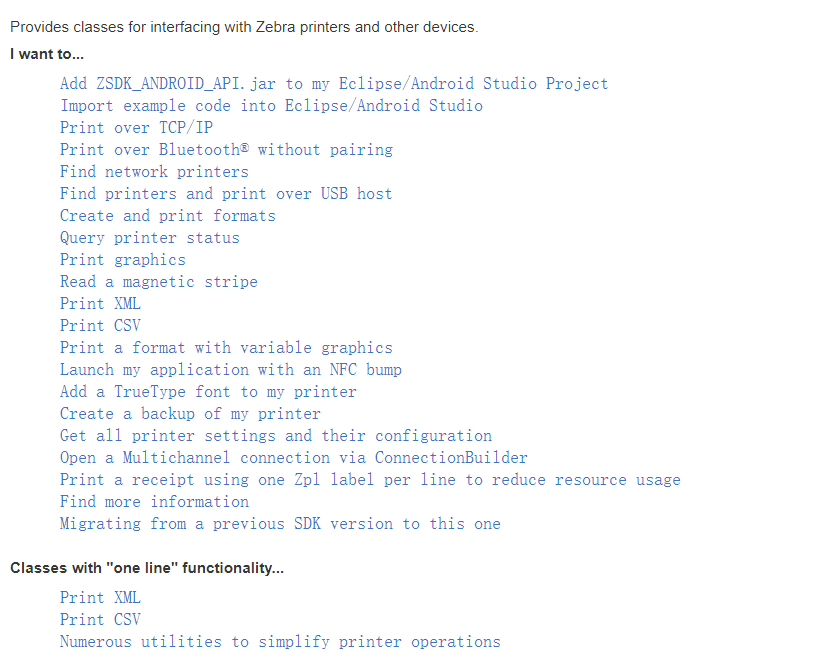Open 'Migrating from a previous SDK version' link
The width and height of the screenshot is (836, 666).
280,524
